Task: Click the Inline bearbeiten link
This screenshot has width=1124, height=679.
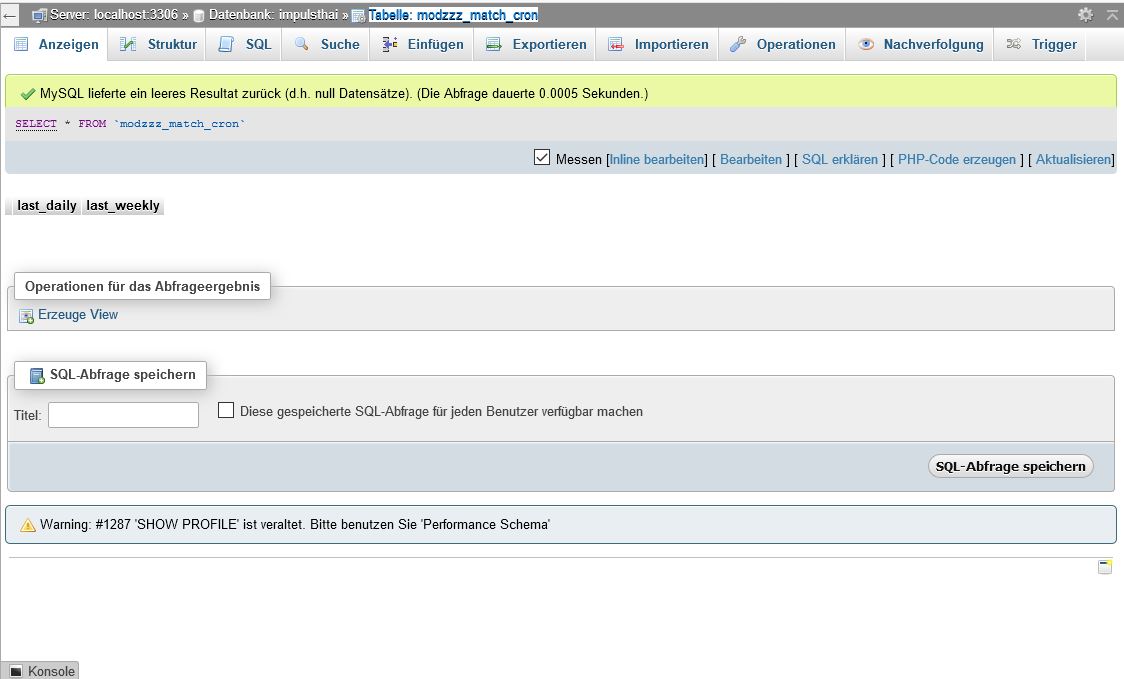Action: (657, 159)
